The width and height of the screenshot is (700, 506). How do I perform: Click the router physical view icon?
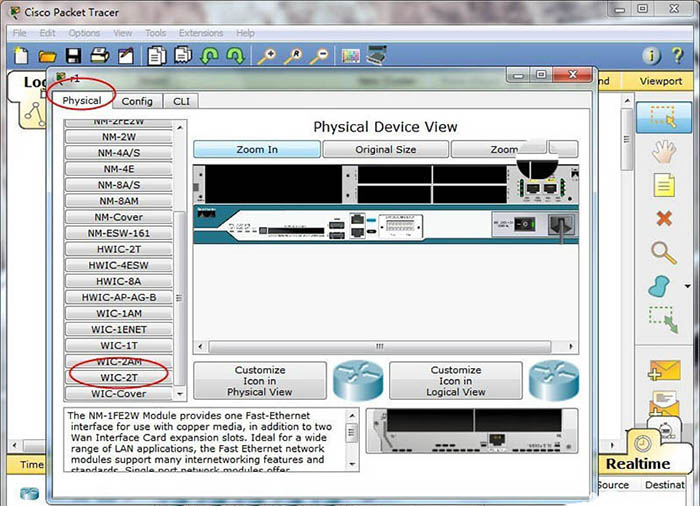pos(358,381)
